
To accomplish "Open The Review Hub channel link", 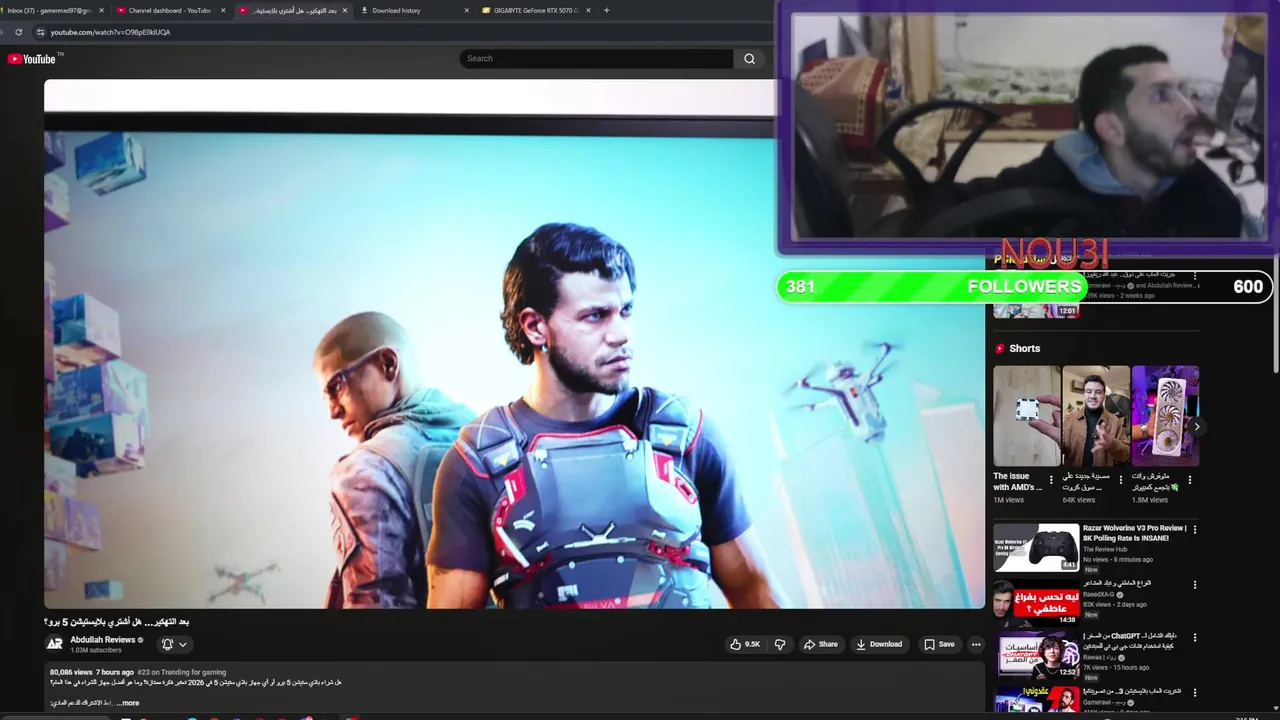I will [x=1105, y=549].
